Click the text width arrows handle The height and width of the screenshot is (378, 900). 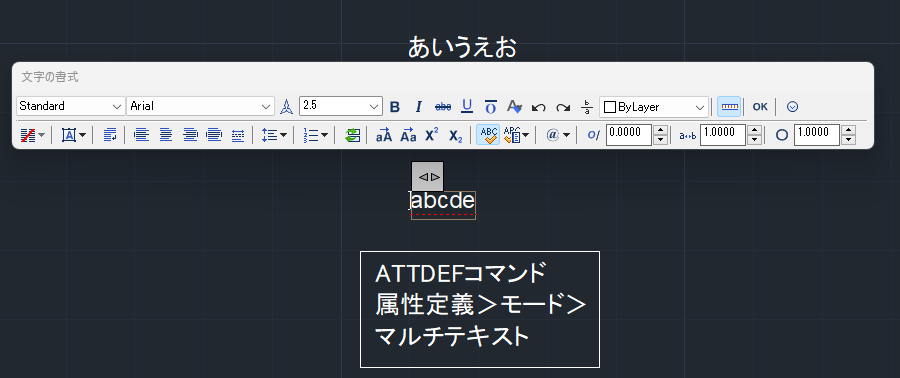tap(428, 176)
